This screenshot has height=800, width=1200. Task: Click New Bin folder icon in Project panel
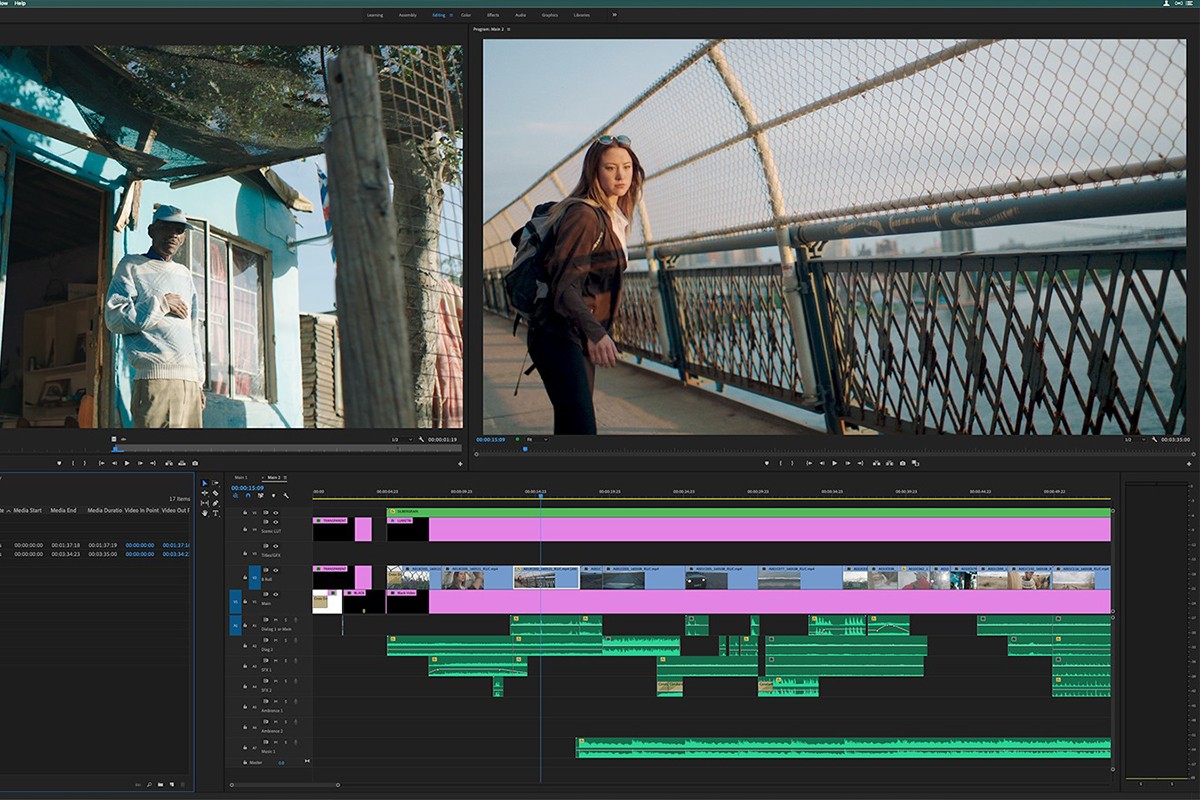coord(160,785)
